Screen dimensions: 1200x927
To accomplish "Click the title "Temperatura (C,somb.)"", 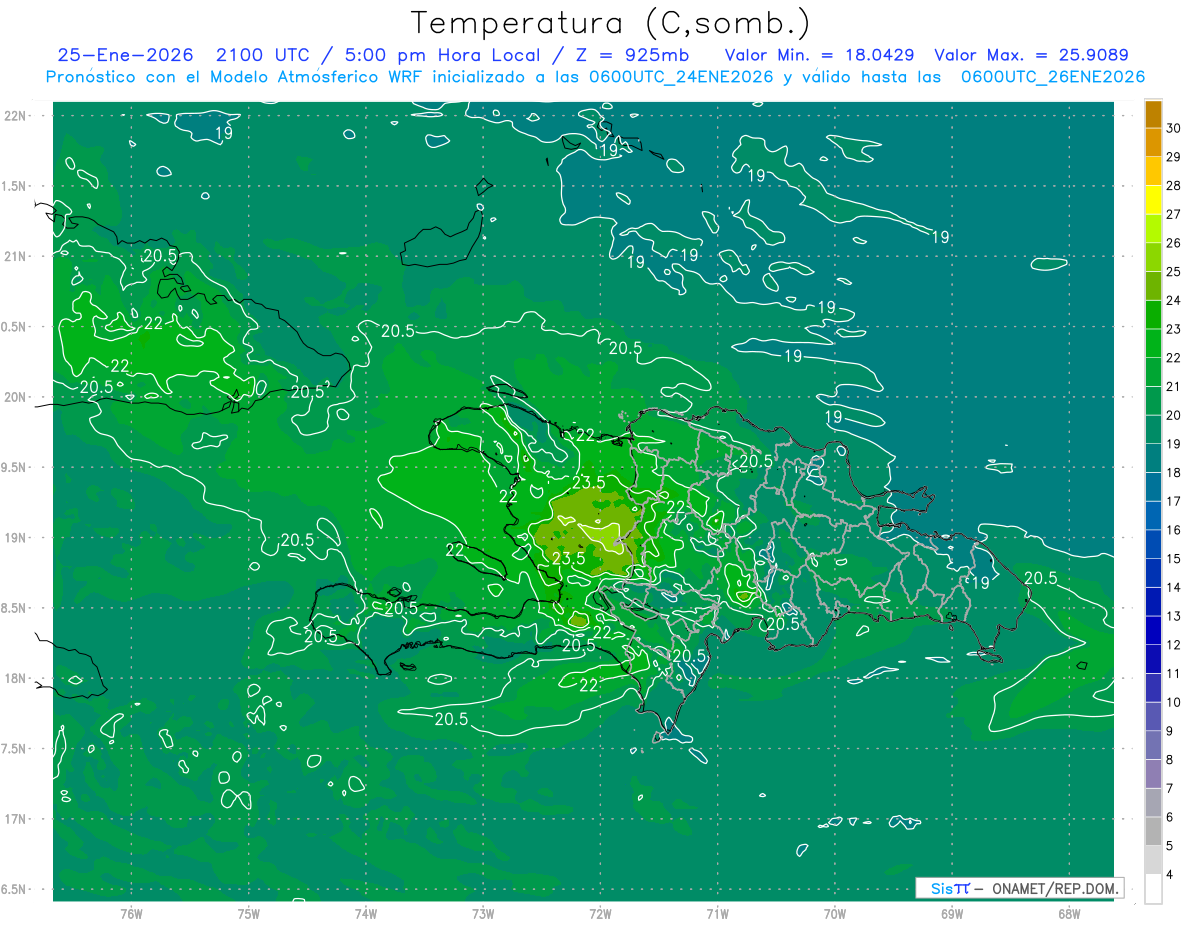I will (x=611, y=23).
